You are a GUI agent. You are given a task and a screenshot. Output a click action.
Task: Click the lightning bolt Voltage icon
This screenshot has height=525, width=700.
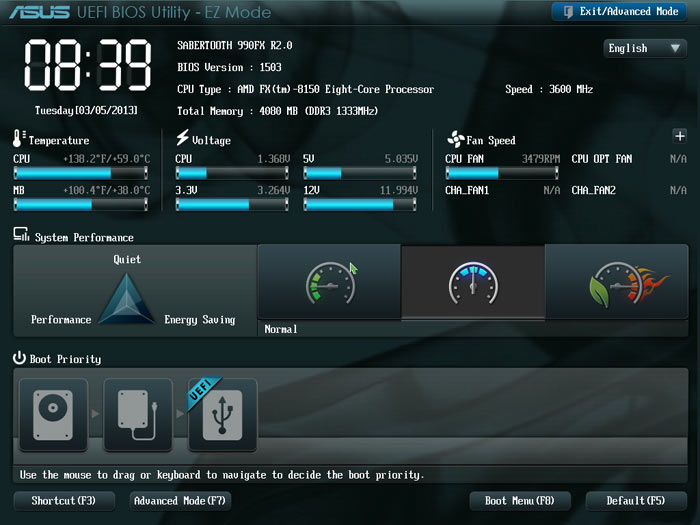pyautogui.click(x=182, y=137)
